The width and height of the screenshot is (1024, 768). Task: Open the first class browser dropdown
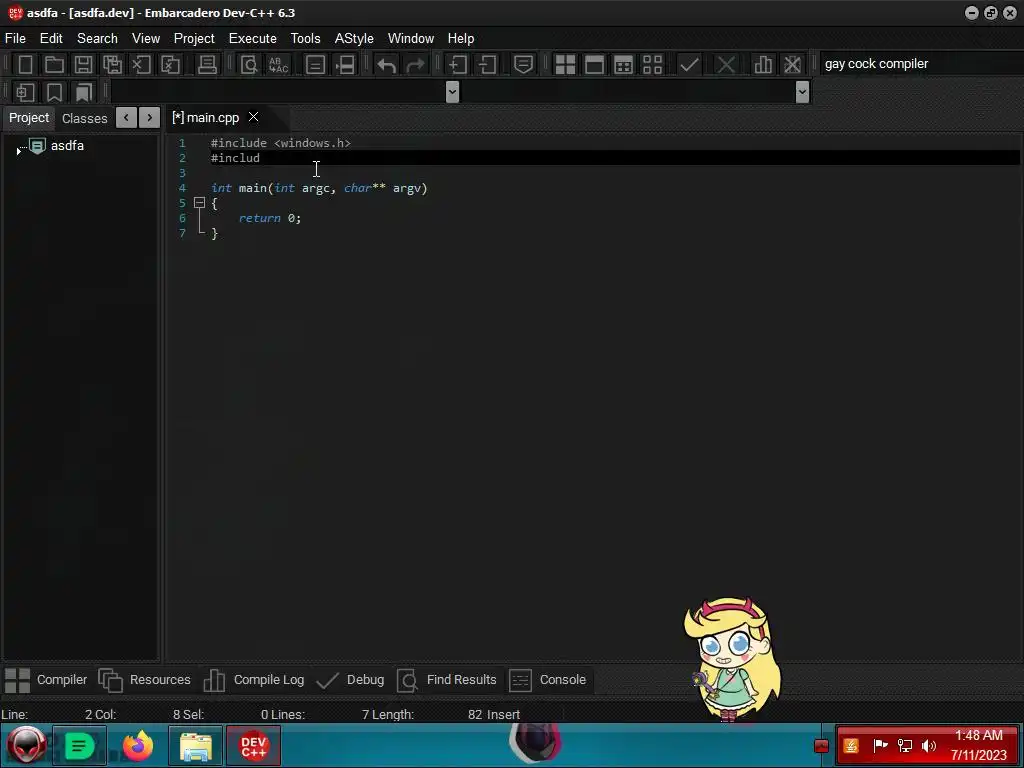[452, 92]
